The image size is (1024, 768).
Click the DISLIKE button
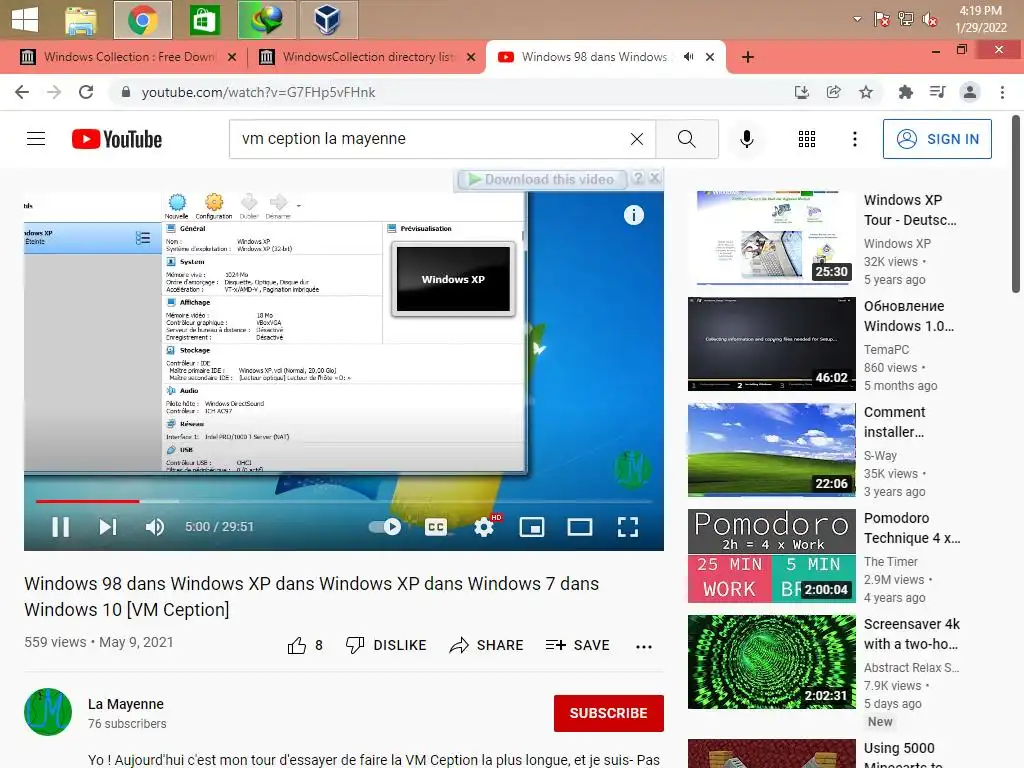(x=386, y=645)
